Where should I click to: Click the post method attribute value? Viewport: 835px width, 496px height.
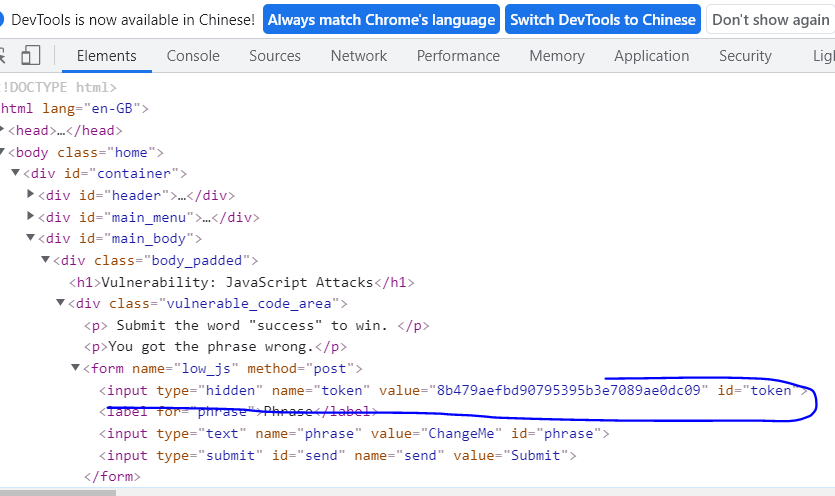click(330, 369)
